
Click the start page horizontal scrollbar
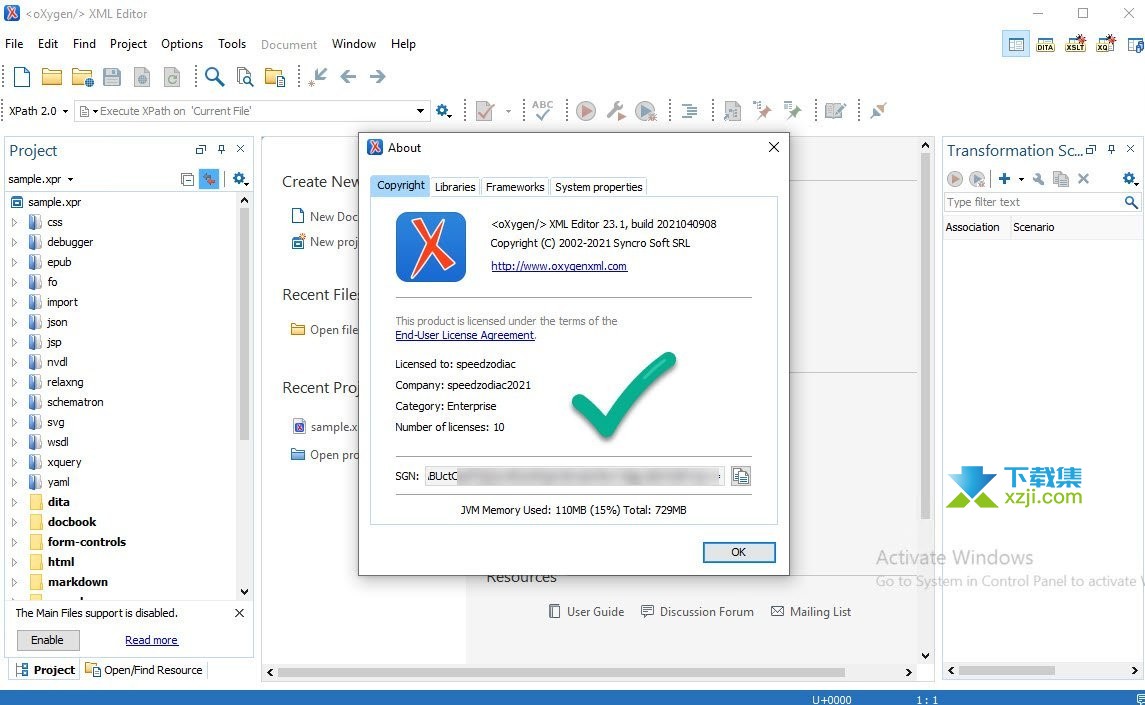[x=561, y=672]
